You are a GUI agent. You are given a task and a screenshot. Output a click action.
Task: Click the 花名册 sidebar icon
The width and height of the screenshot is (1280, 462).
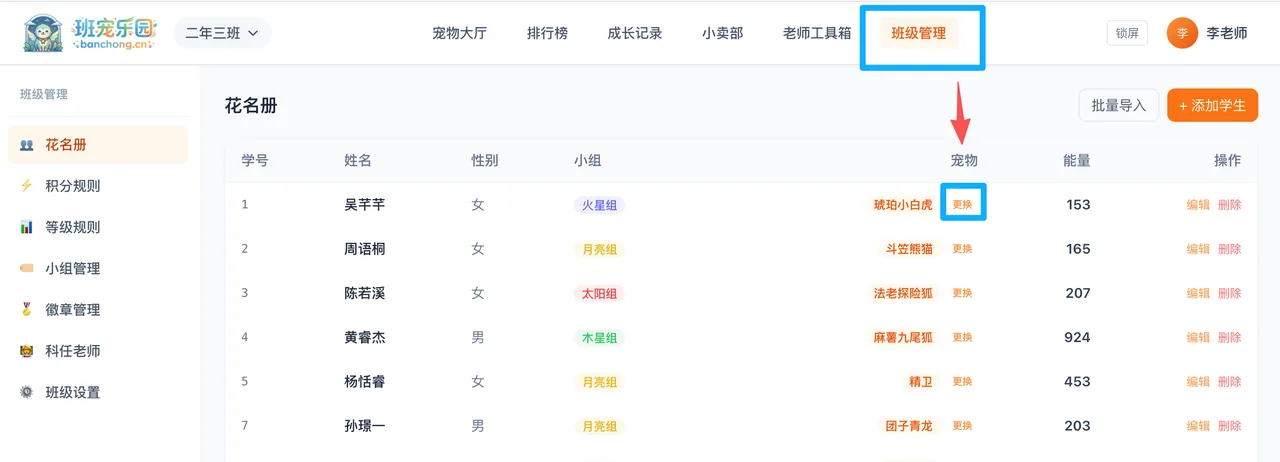pos(27,145)
